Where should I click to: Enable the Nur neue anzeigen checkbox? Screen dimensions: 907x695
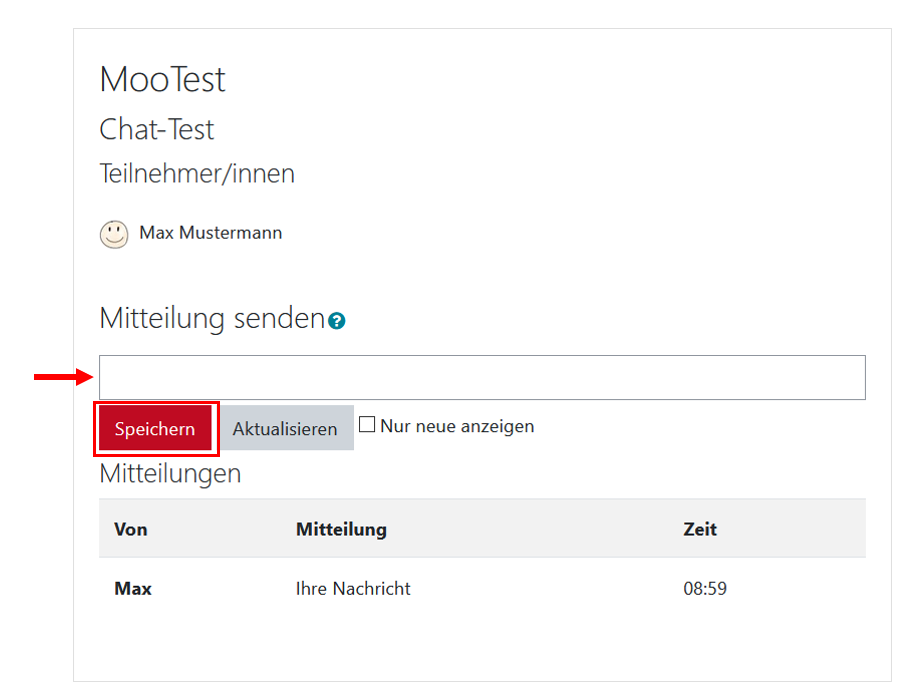367,424
